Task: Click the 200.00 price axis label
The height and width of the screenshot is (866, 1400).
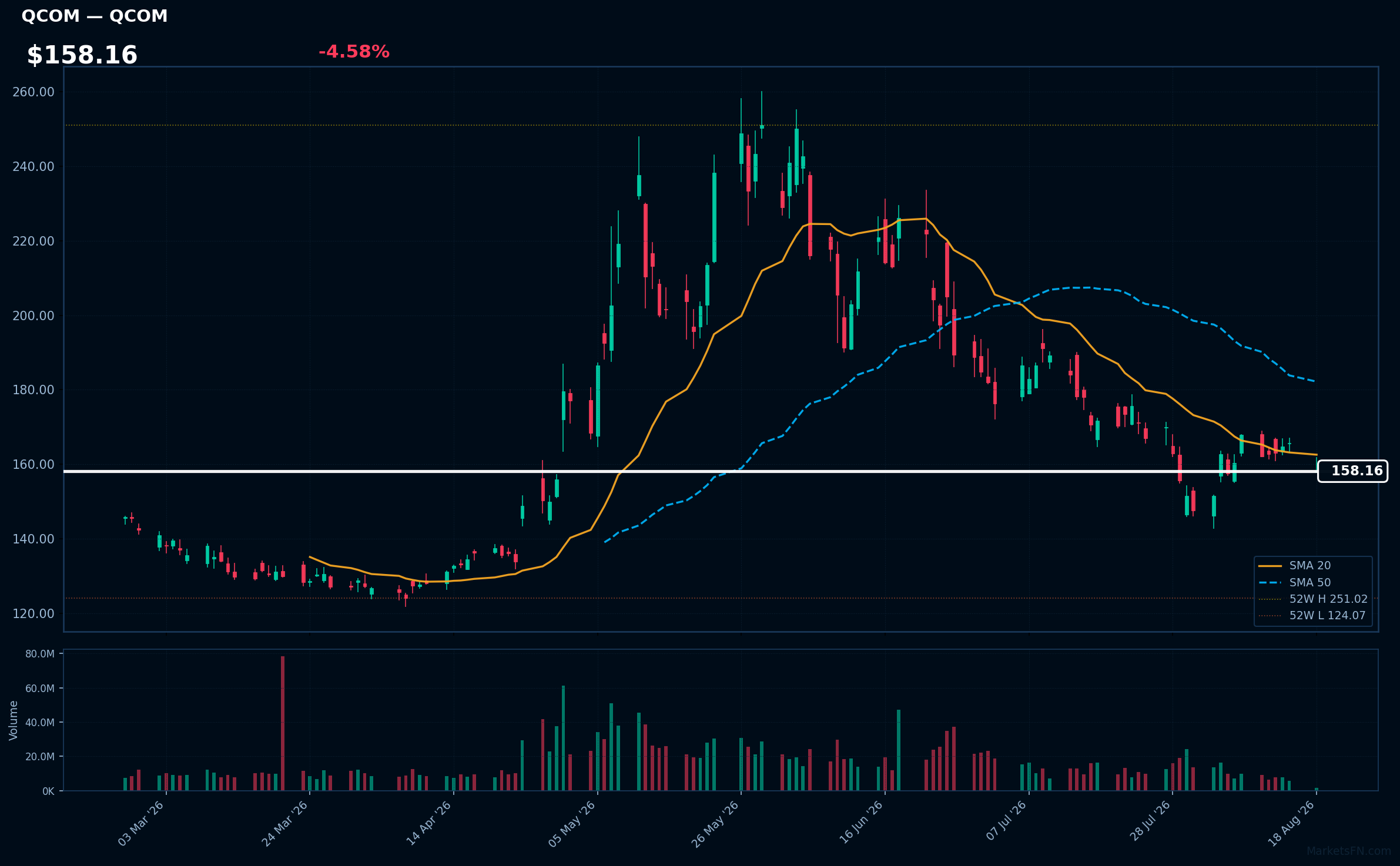Action: pyautogui.click(x=34, y=315)
